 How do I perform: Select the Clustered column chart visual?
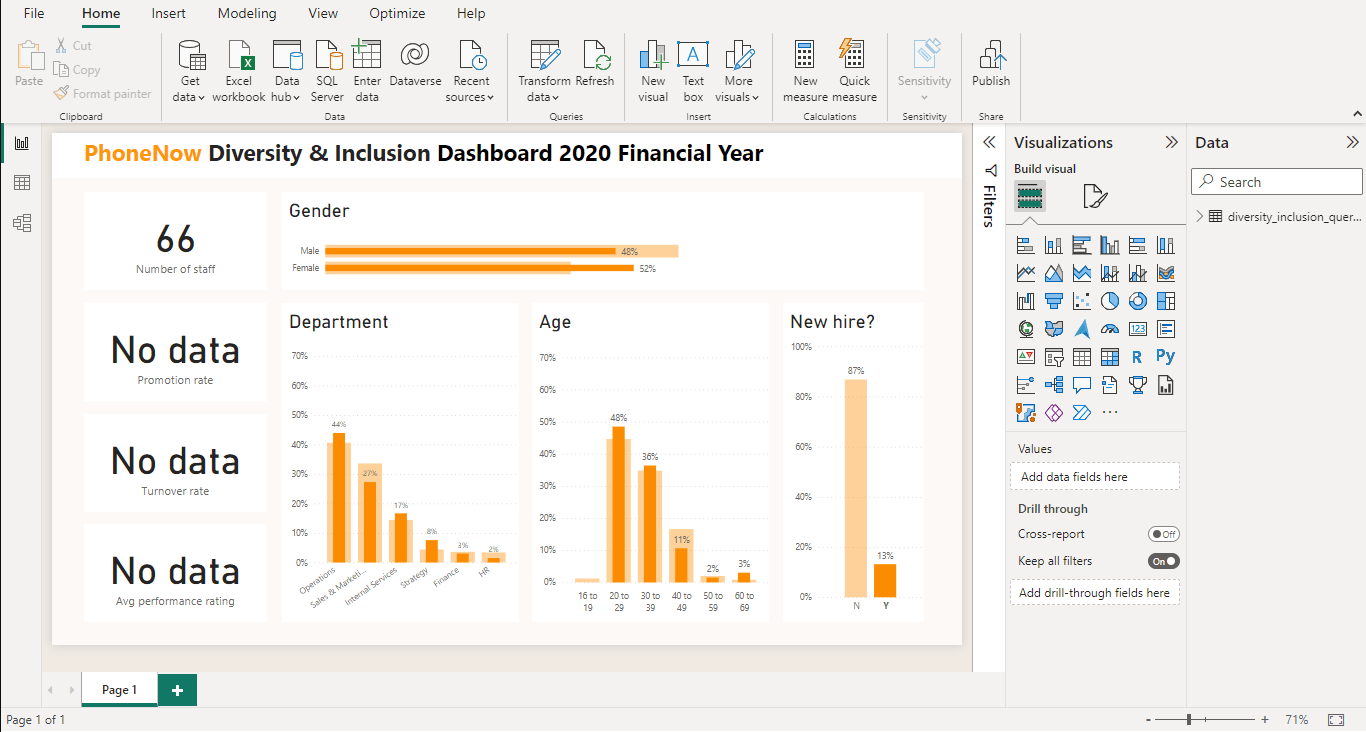[1110, 245]
